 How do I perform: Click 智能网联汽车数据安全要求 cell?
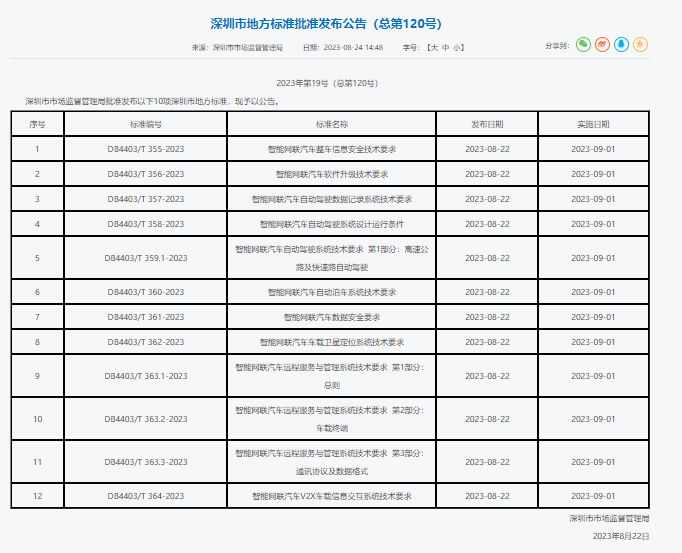click(x=331, y=317)
